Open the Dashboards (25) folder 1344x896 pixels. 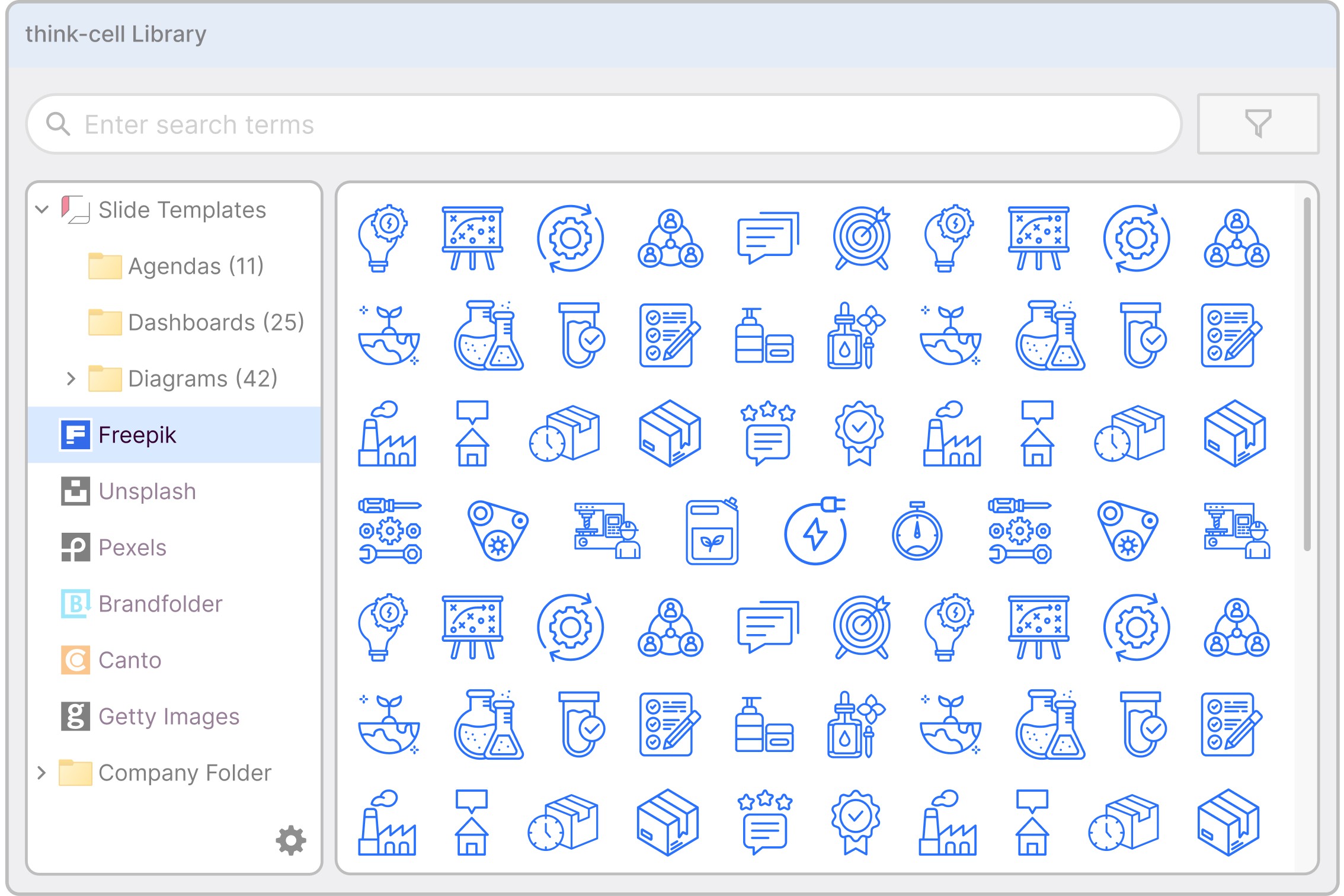click(x=215, y=322)
